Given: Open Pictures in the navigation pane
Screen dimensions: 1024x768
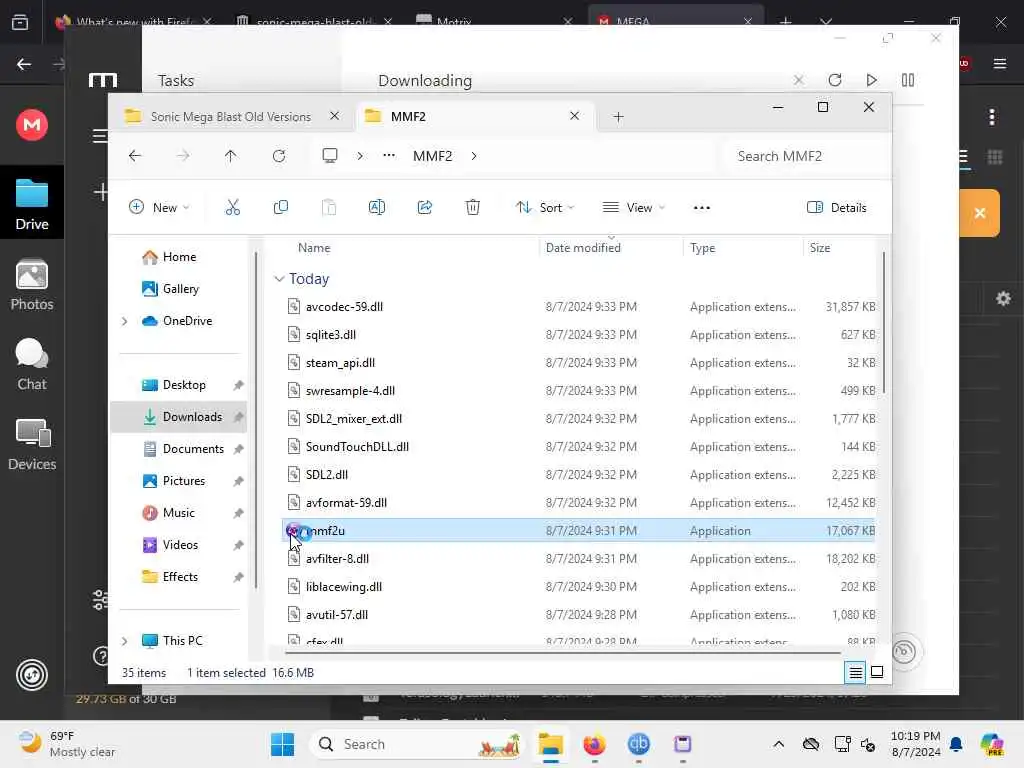Looking at the screenshot, I should [x=179, y=481].
